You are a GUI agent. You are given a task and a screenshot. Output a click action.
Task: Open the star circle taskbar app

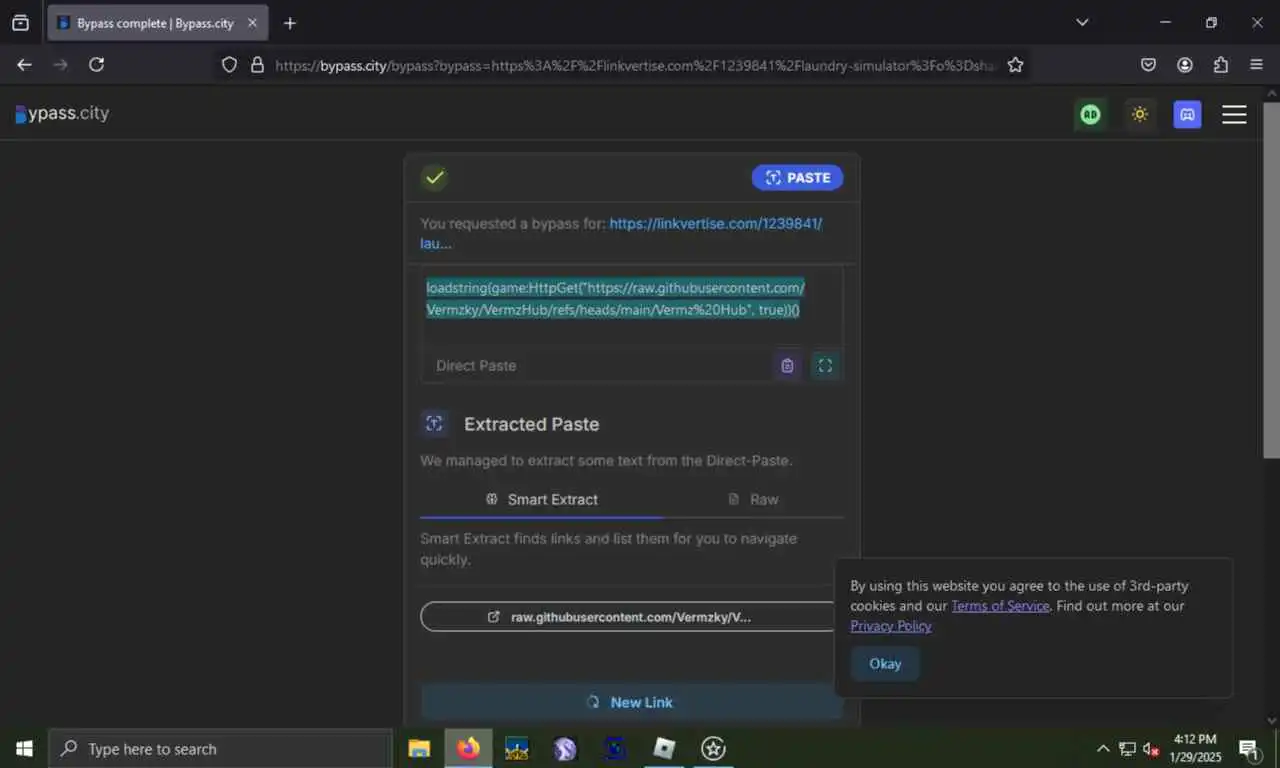click(x=713, y=748)
